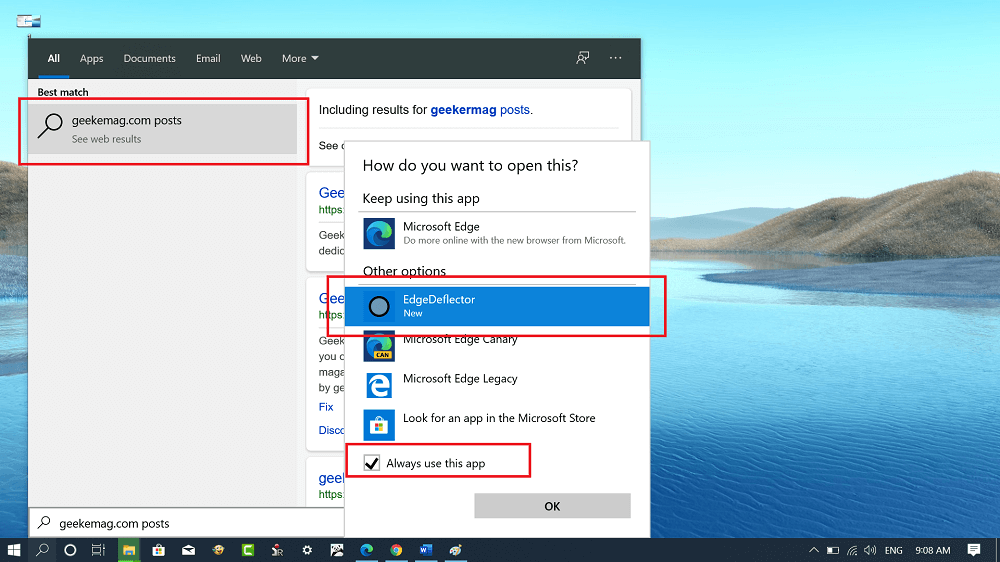Image resolution: width=1000 pixels, height=562 pixels.
Task: Click the Microsoft Edge Legacy icon
Action: coord(379,386)
